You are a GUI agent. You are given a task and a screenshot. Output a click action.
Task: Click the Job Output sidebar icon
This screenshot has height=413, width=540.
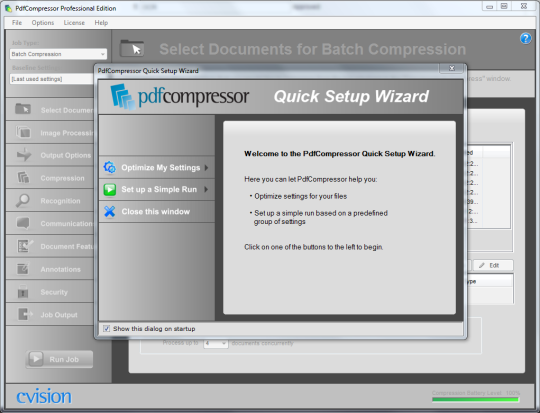point(24,314)
